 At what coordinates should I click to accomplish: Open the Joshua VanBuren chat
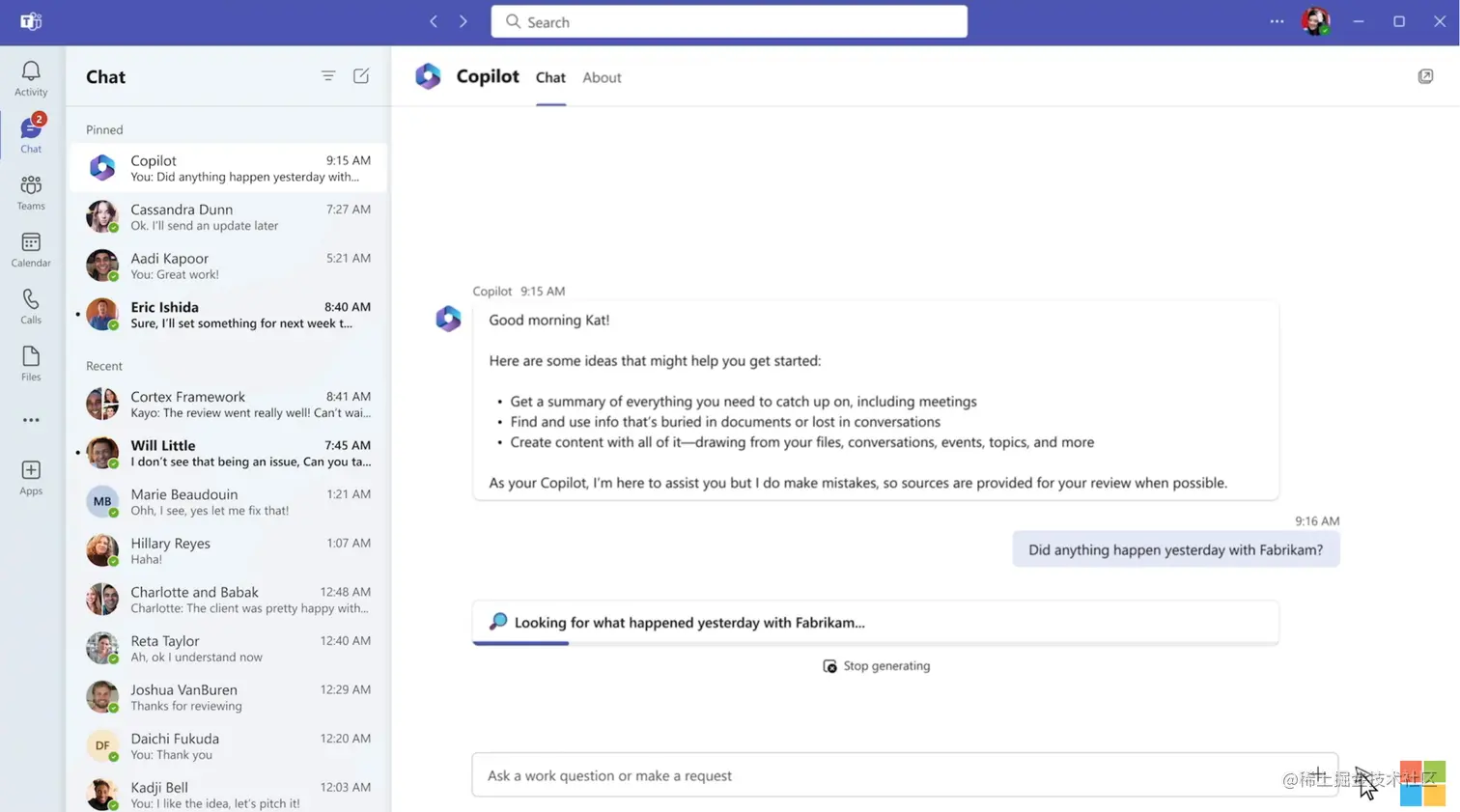click(229, 697)
